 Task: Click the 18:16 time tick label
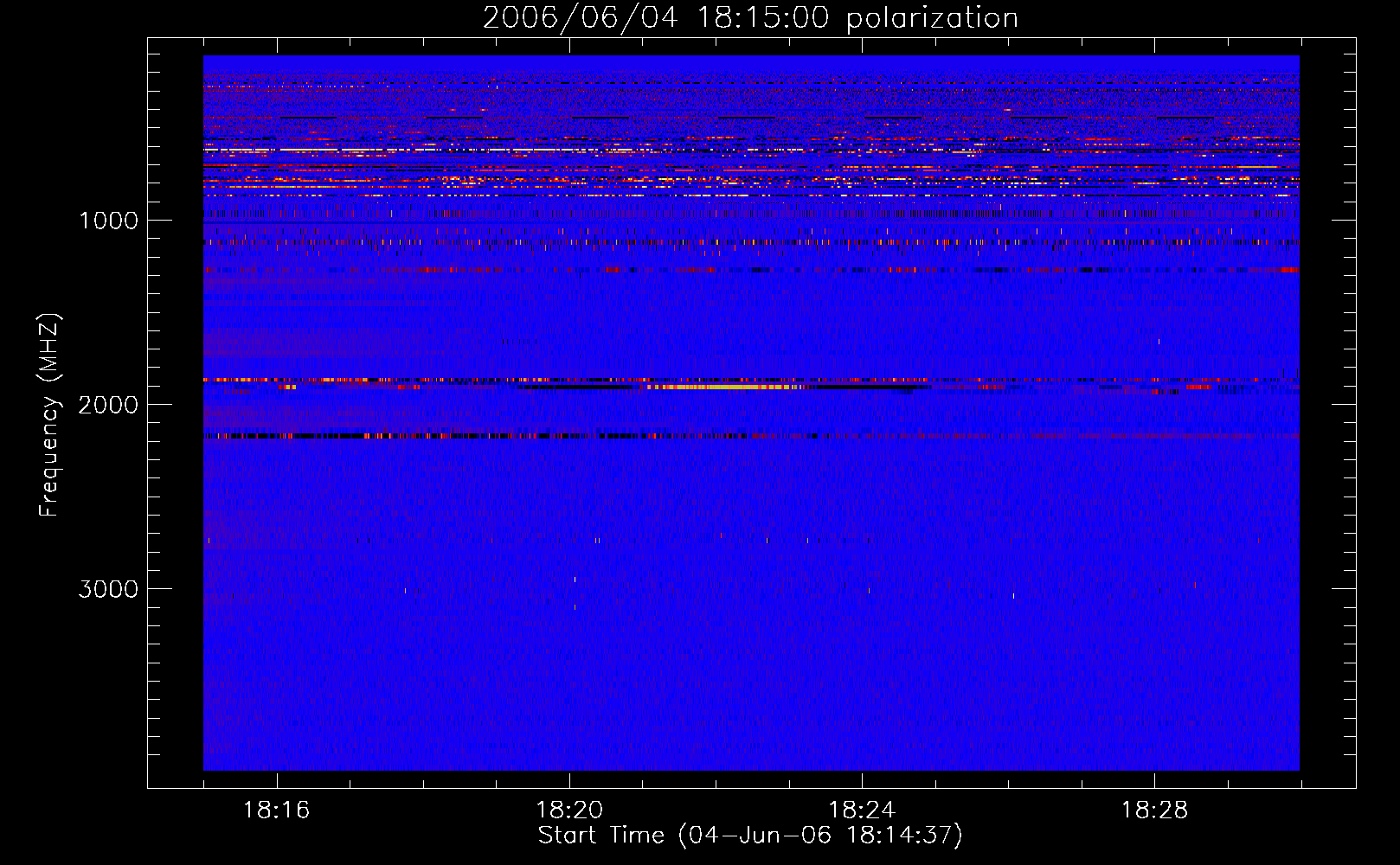[277, 811]
